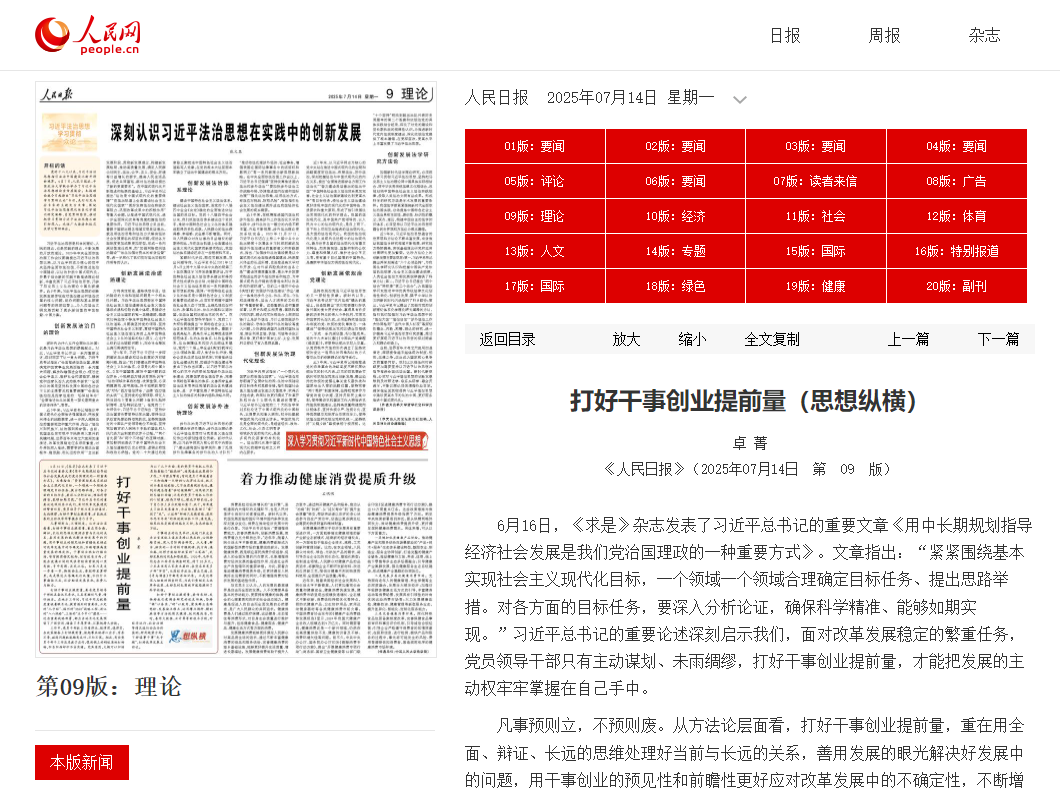1060x795 pixels.
Task: Click the people.cn logo
Action: 88,35
